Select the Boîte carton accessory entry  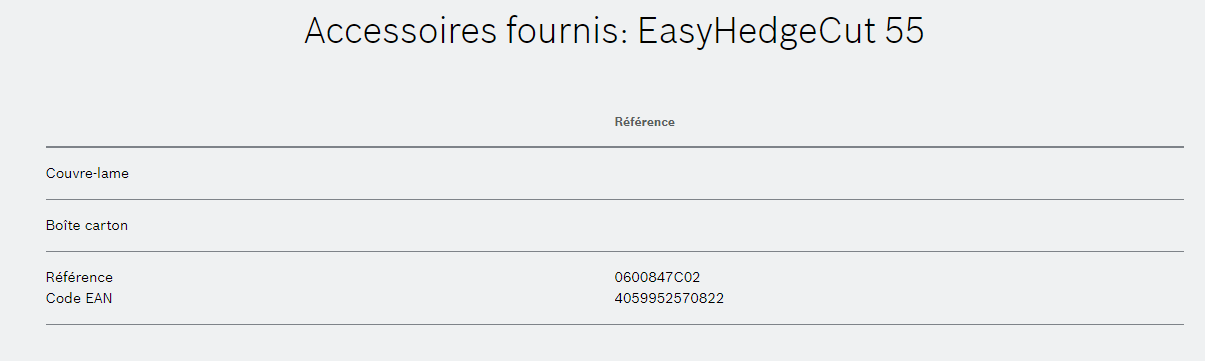tap(87, 226)
